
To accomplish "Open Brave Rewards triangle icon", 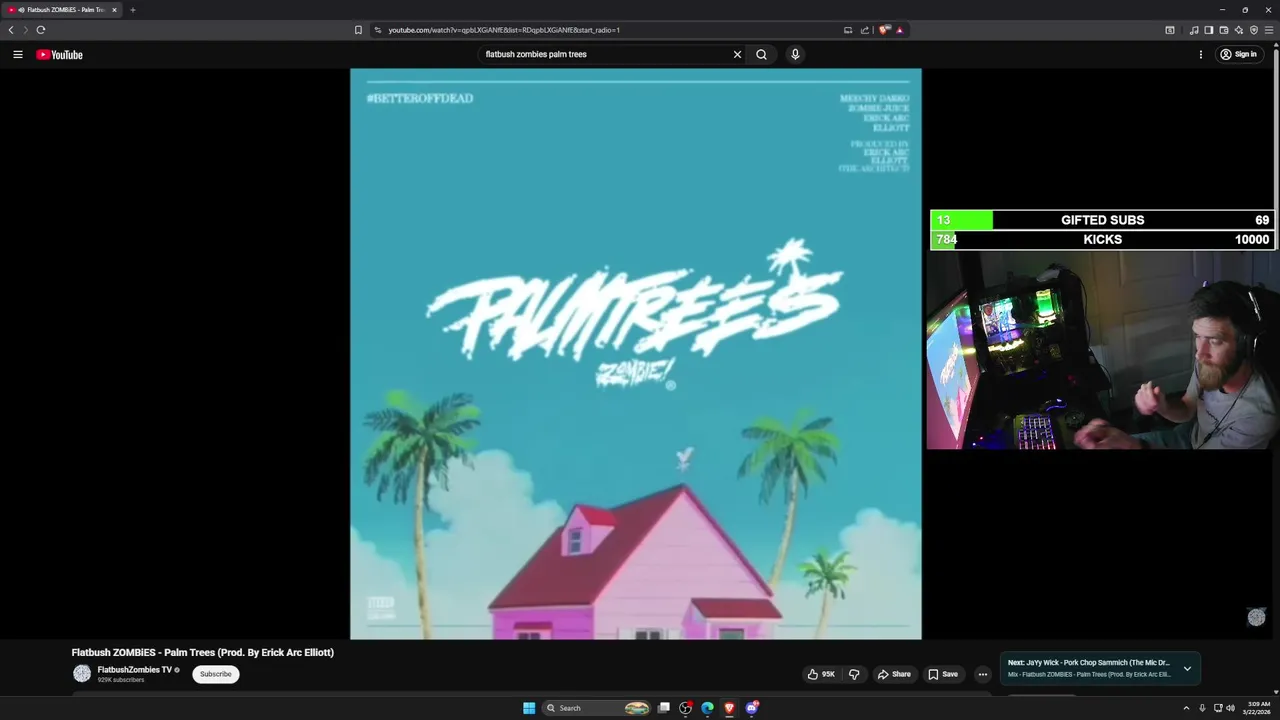I will point(899,30).
